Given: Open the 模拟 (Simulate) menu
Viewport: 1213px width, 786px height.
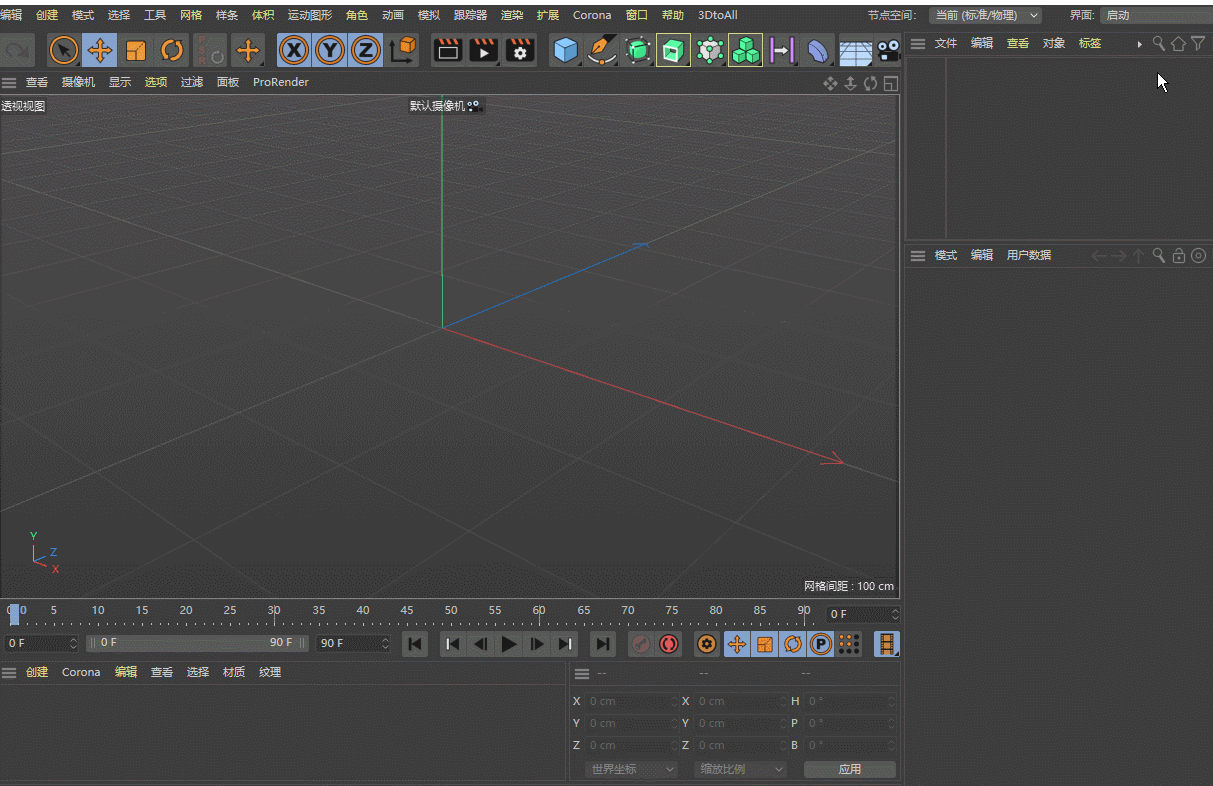Looking at the screenshot, I should (428, 15).
